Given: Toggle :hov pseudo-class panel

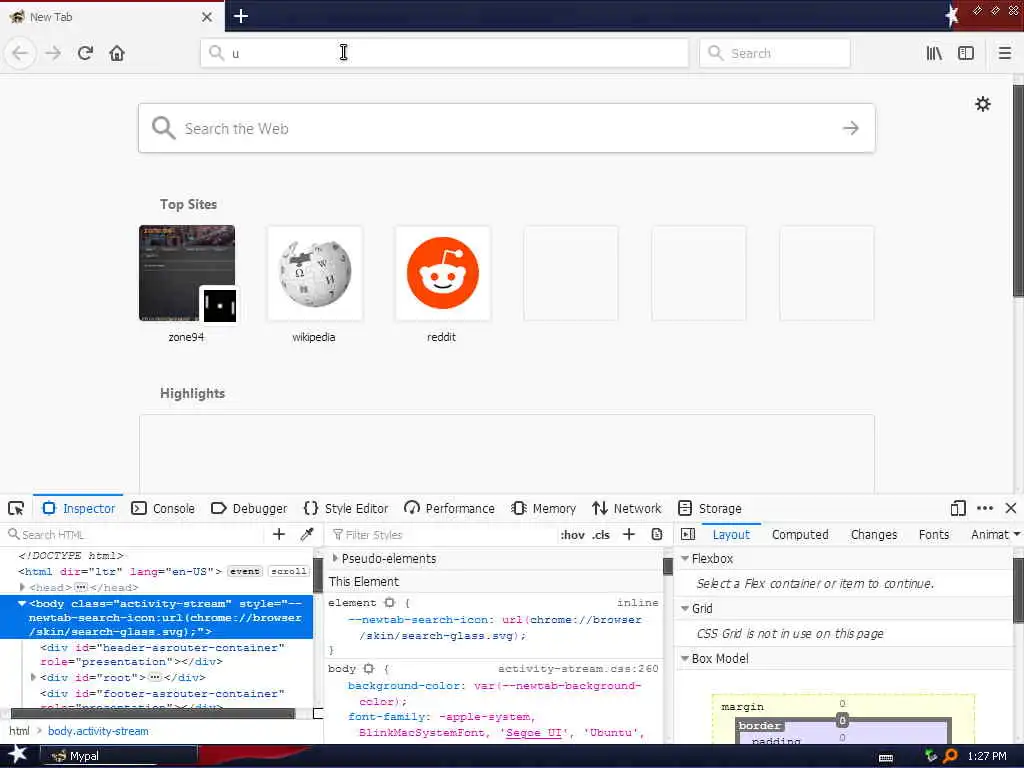Looking at the screenshot, I should coord(573,535).
